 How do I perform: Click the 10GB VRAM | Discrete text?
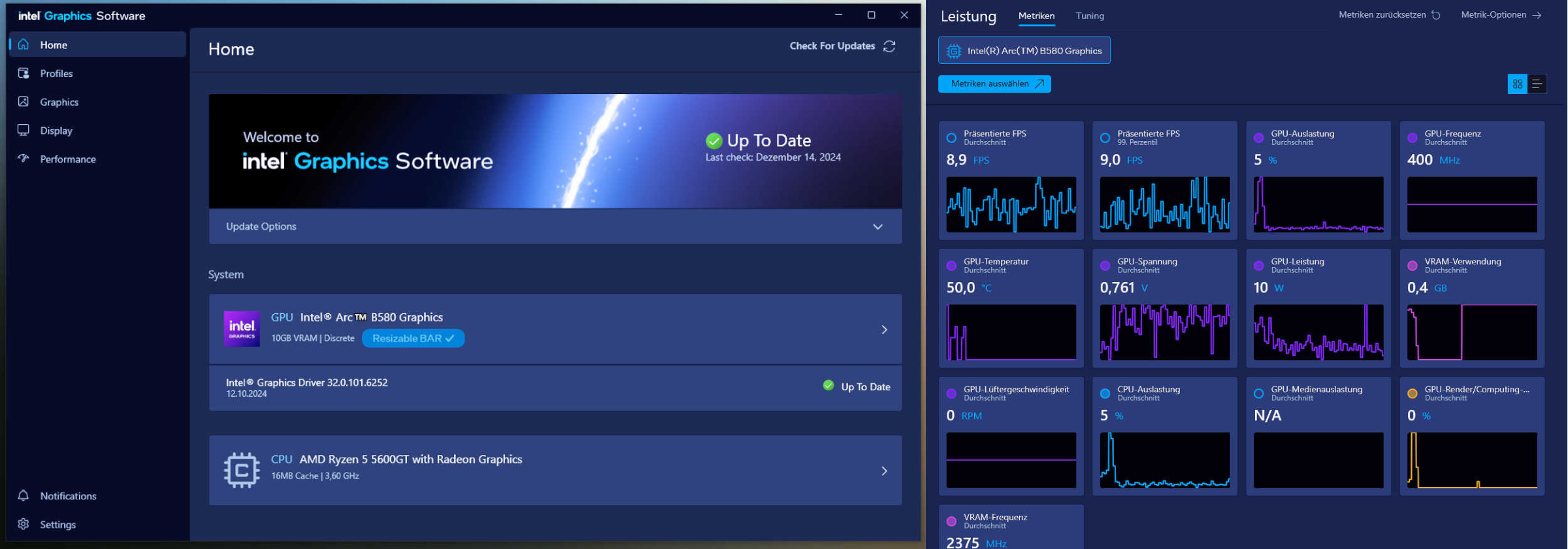(x=312, y=338)
